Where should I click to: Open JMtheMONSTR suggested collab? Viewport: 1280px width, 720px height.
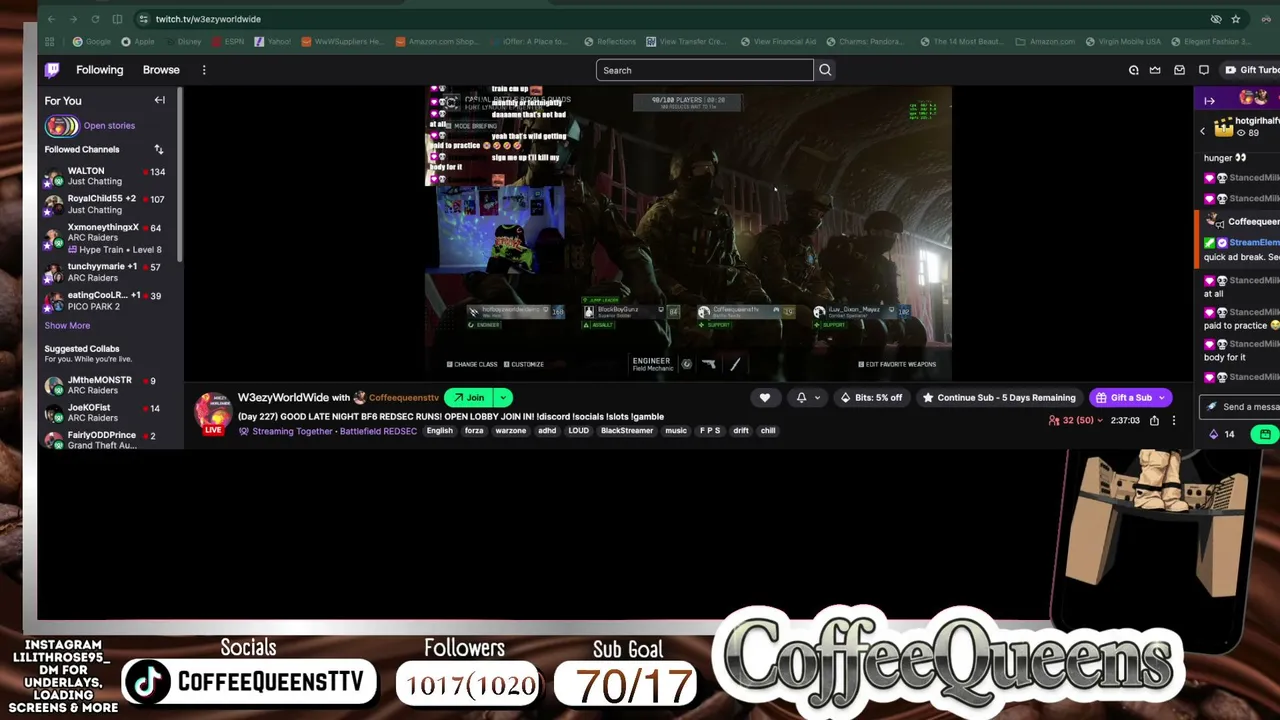coord(105,385)
